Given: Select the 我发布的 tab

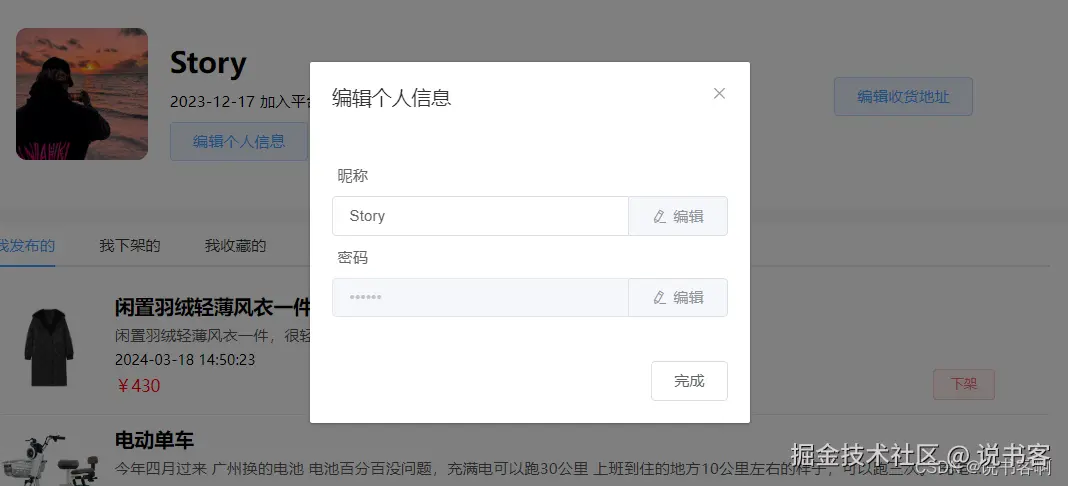Looking at the screenshot, I should pyautogui.click(x=27, y=246).
